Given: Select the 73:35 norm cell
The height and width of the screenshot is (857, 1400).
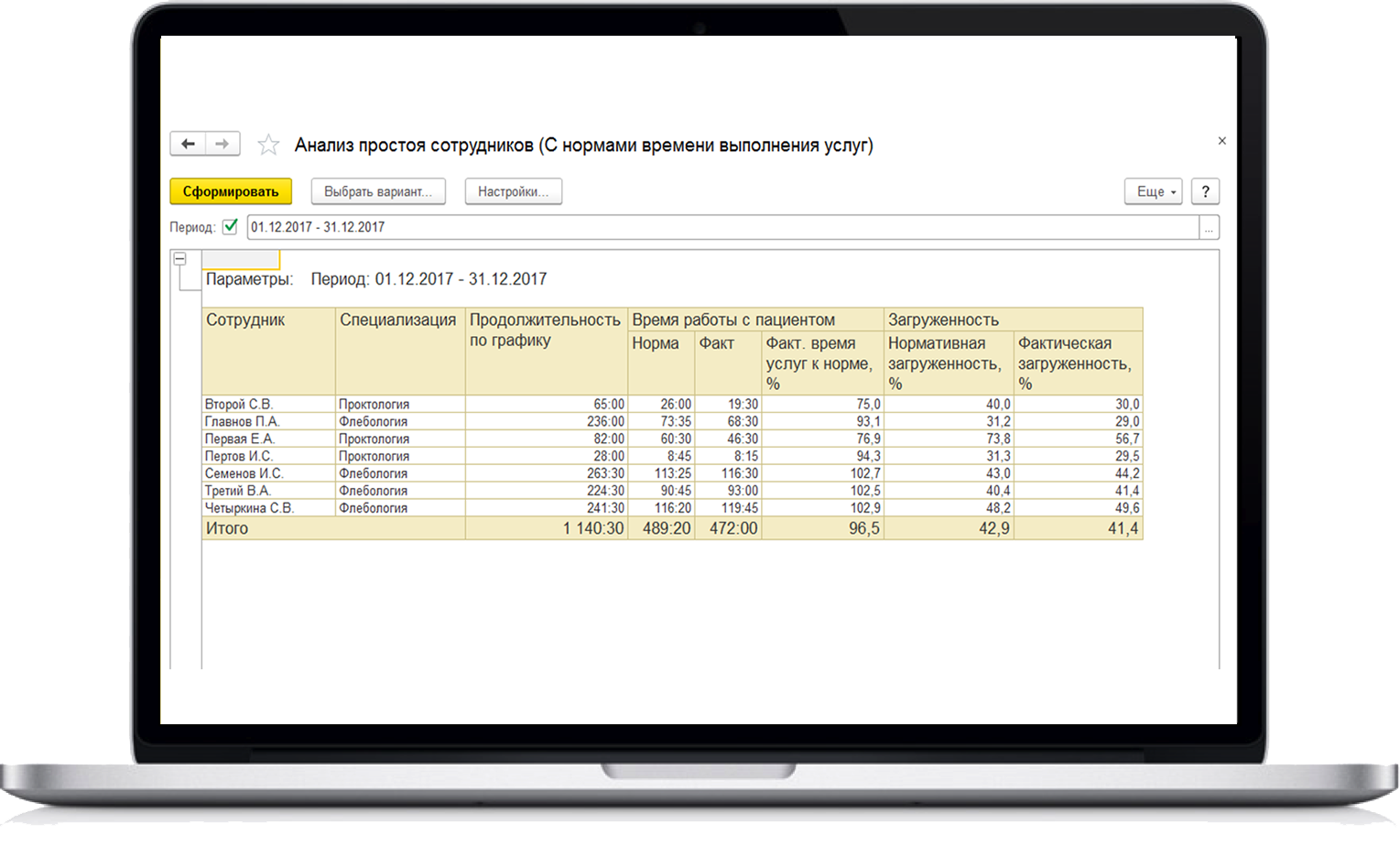Looking at the screenshot, I should [661, 421].
